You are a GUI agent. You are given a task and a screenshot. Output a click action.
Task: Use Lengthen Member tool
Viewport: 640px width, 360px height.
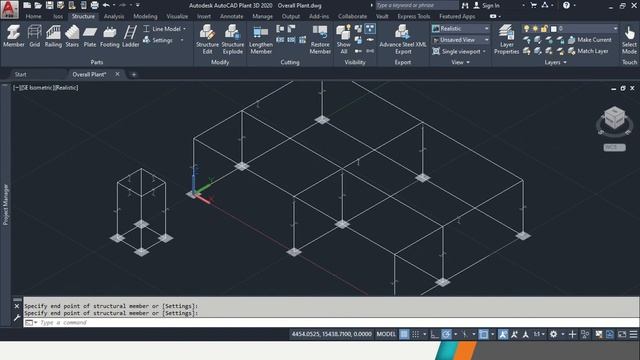point(261,39)
